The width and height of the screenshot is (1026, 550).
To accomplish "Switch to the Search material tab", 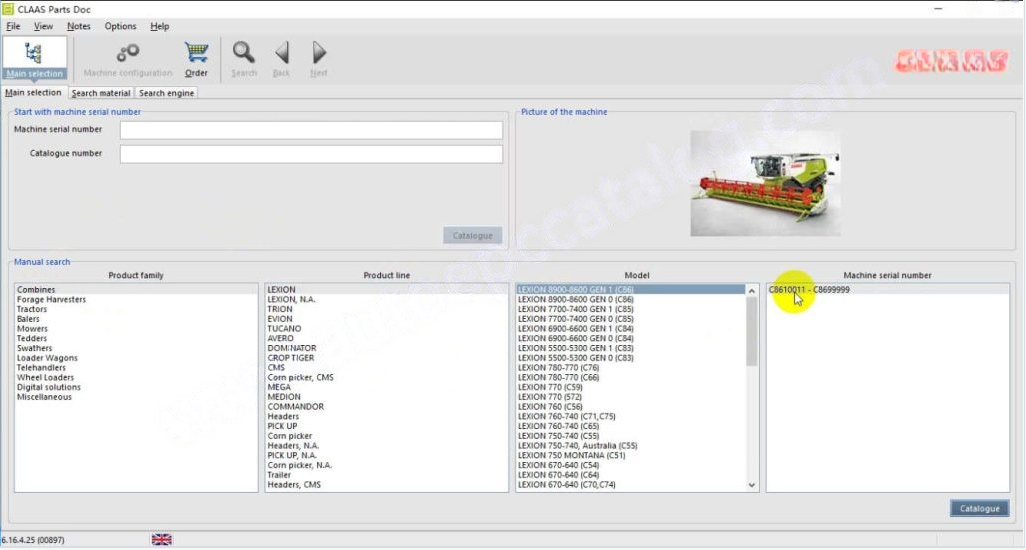I will 101,93.
